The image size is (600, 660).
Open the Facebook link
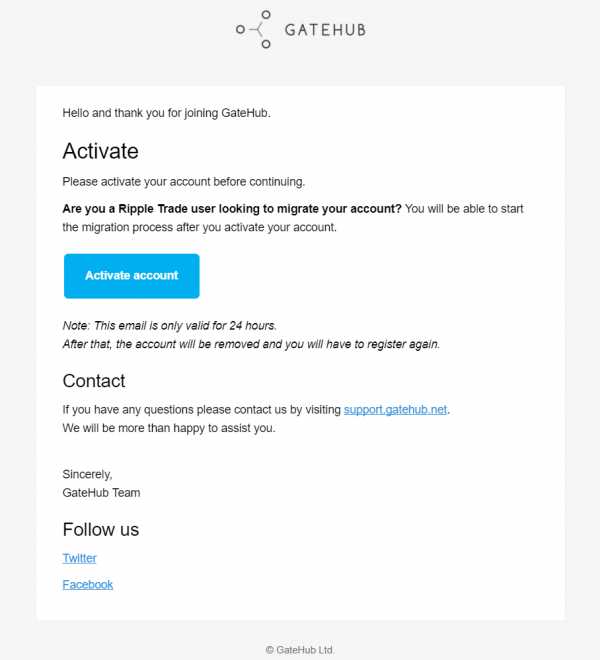(88, 585)
